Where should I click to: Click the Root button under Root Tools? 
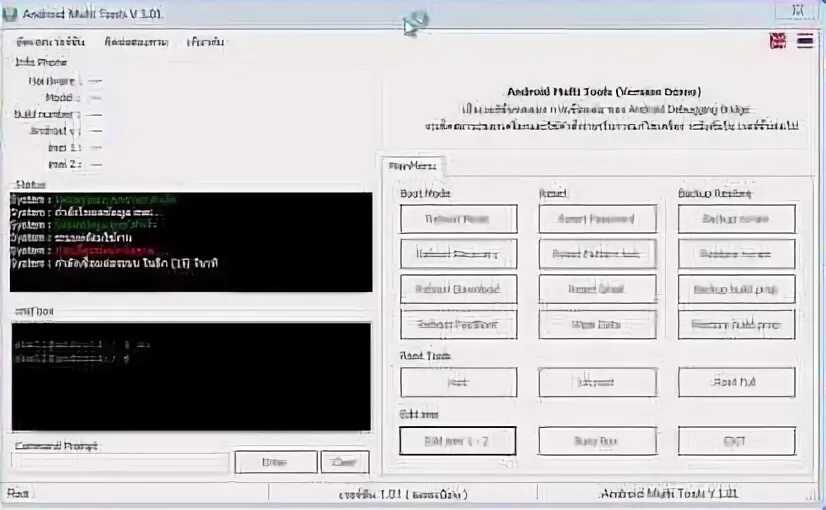458,382
